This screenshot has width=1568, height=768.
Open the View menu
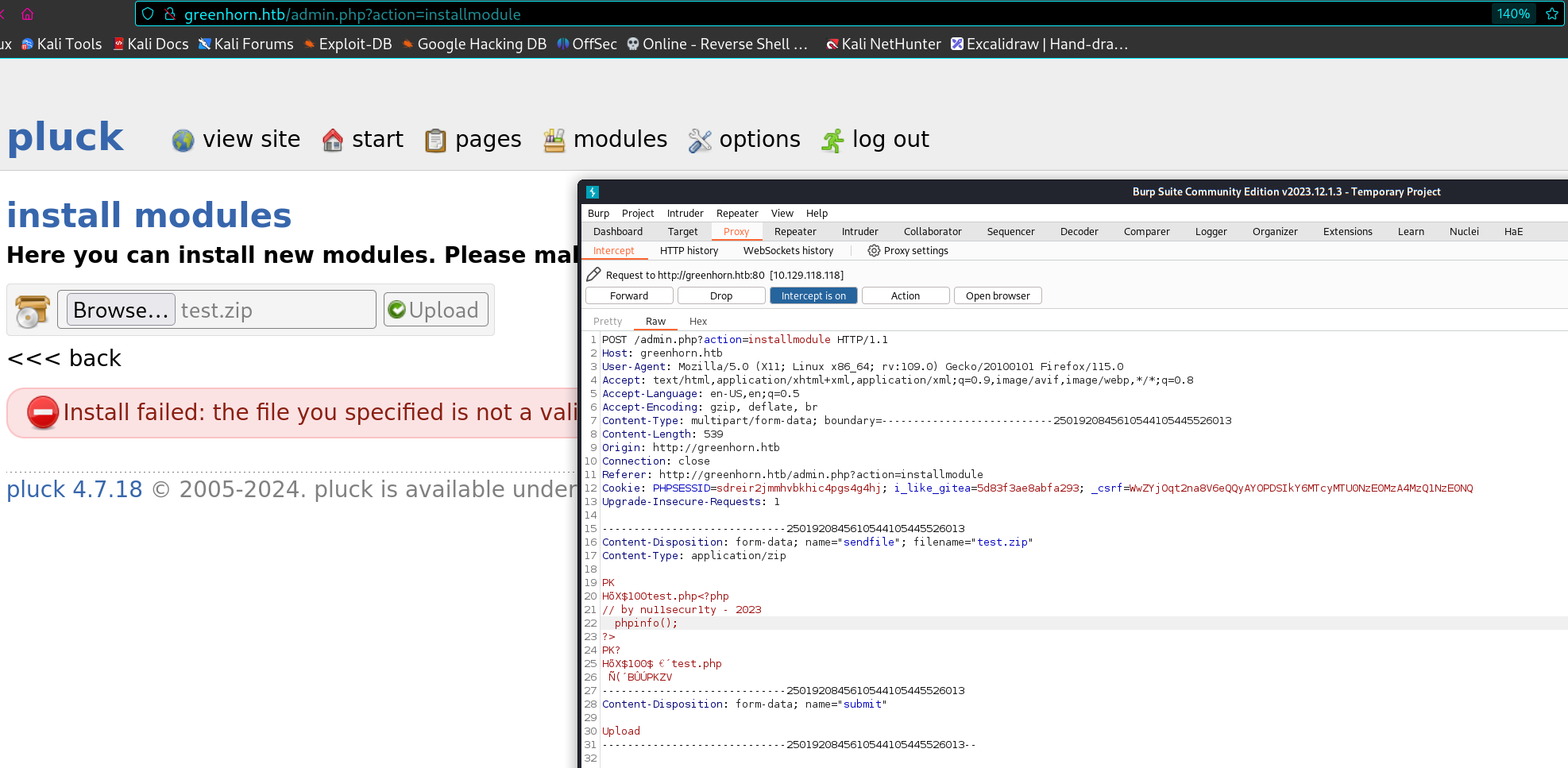782,213
